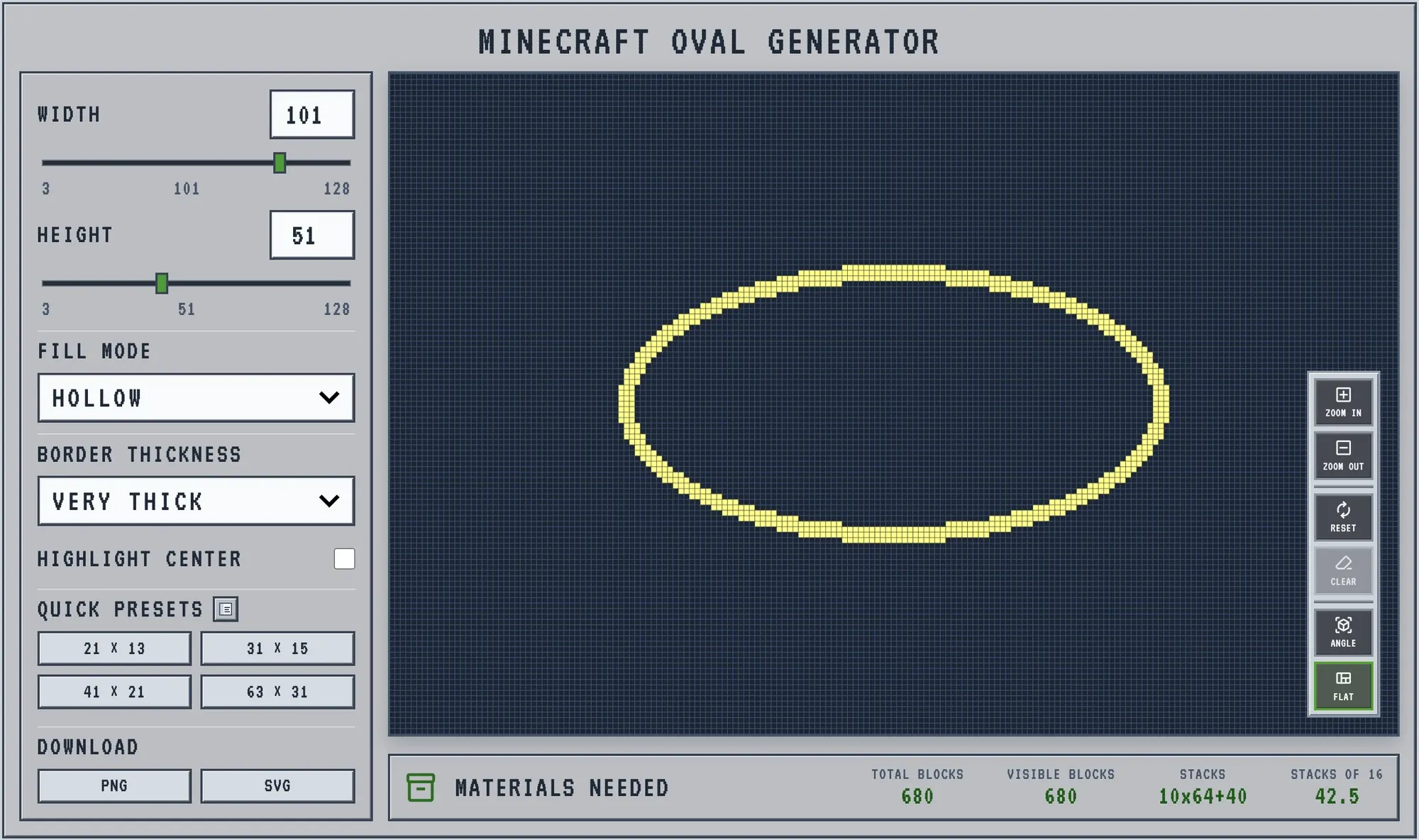This screenshot has width=1419, height=840.
Task: Reset the canvas view
Action: pos(1343,517)
